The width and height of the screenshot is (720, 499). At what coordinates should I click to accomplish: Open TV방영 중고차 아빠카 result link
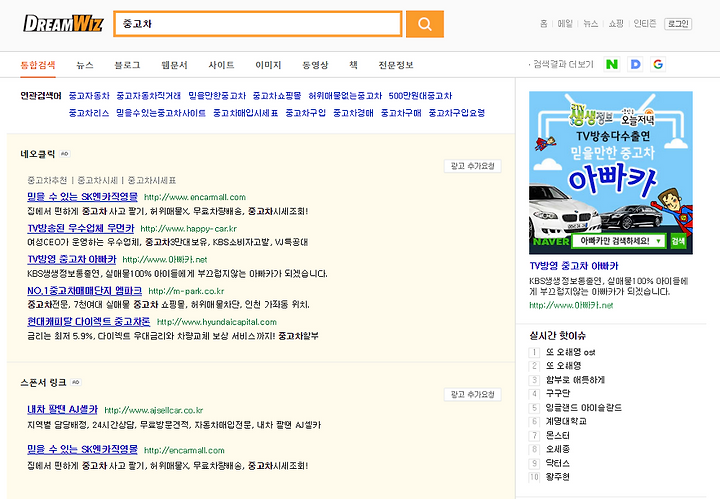pos(72,259)
